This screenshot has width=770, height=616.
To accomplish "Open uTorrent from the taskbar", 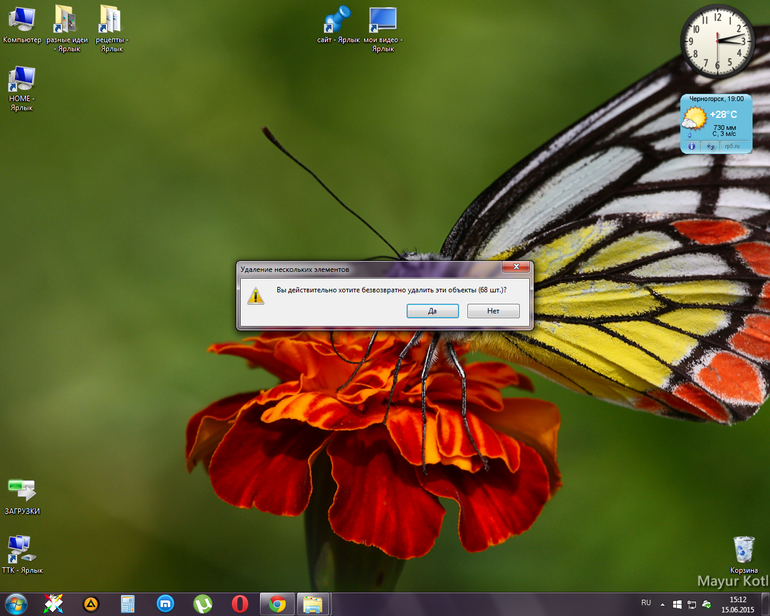I will [x=203, y=604].
